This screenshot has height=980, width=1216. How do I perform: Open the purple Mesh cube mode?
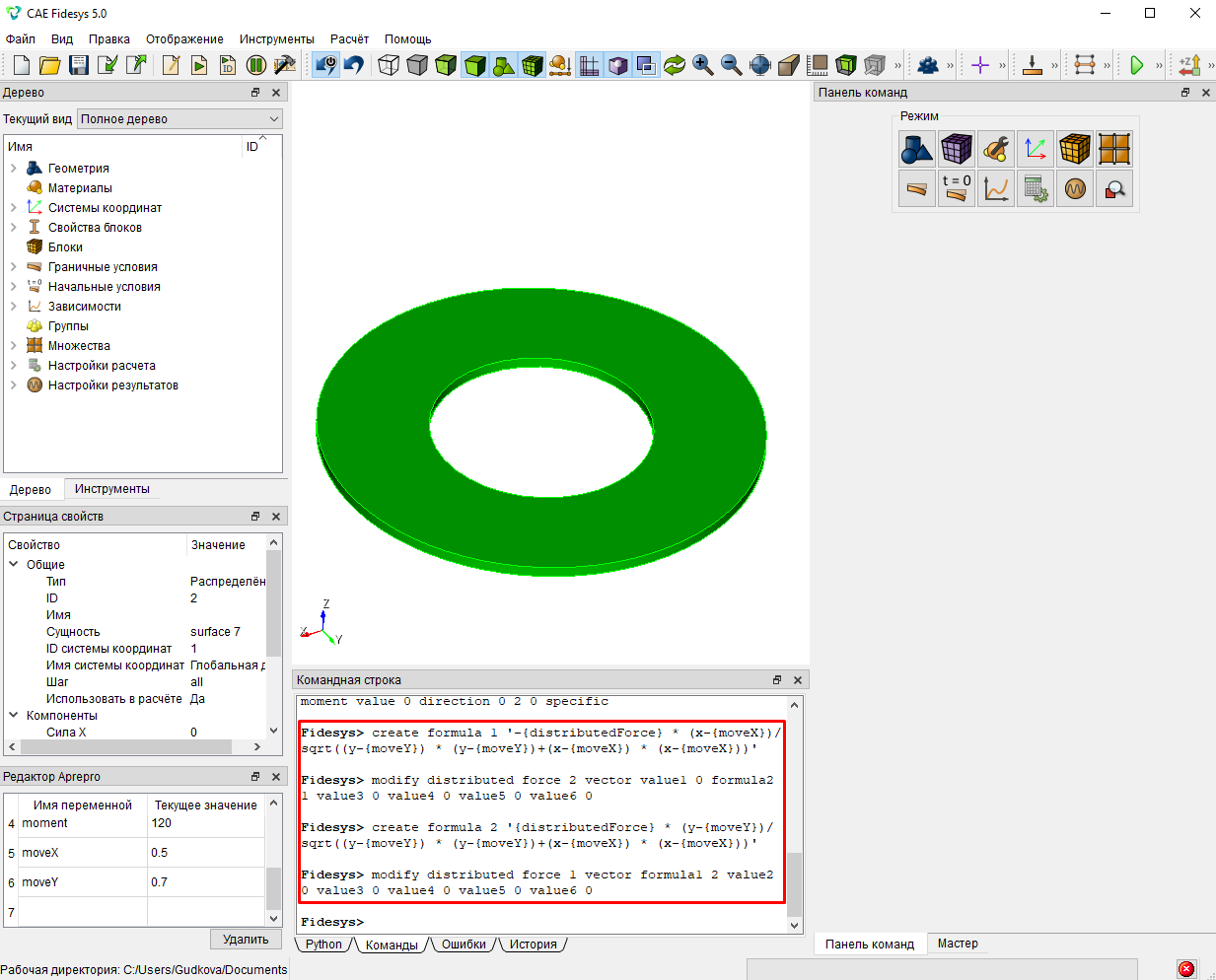(x=957, y=149)
